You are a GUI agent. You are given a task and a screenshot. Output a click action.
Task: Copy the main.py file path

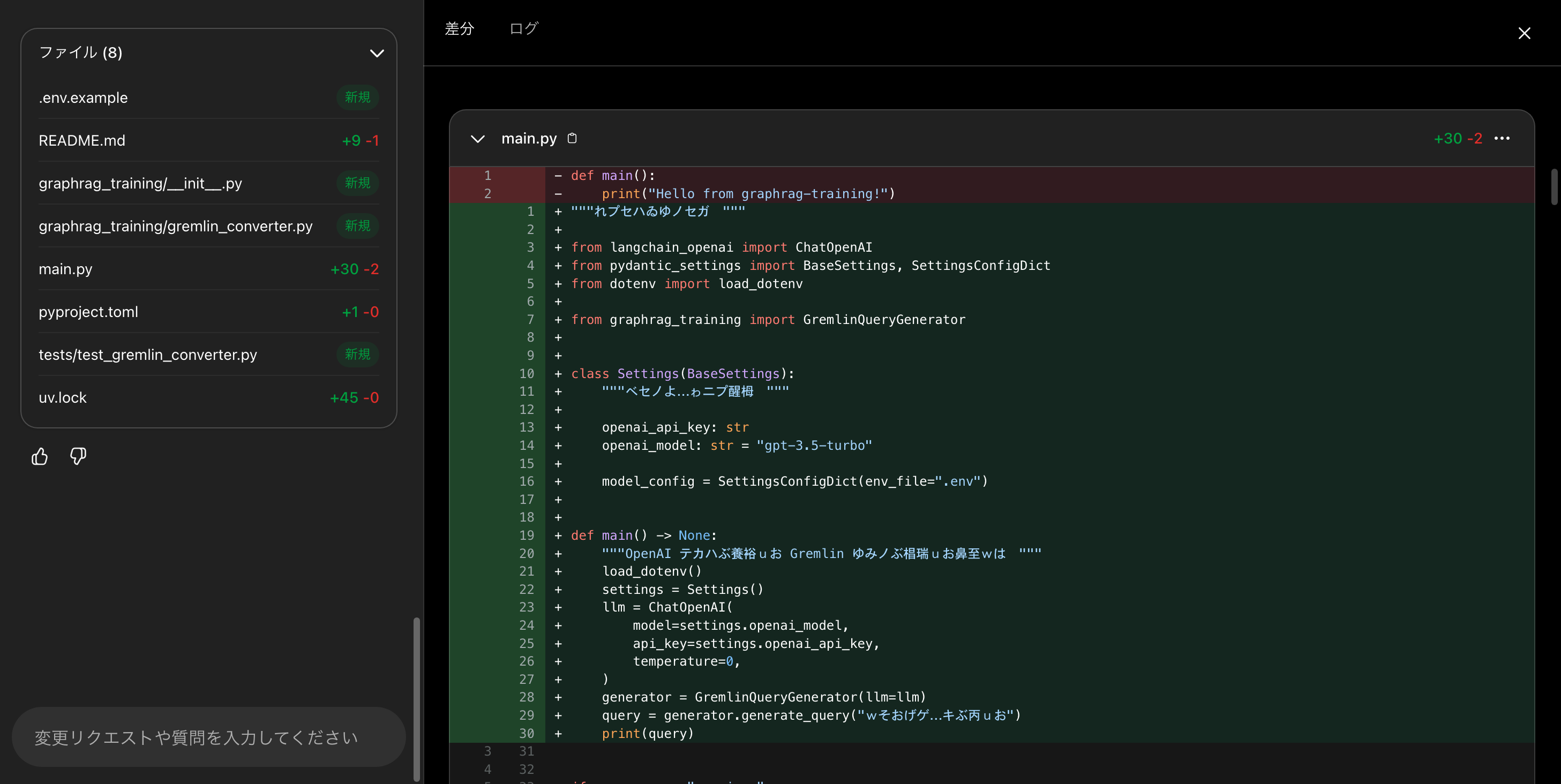[x=572, y=138]
